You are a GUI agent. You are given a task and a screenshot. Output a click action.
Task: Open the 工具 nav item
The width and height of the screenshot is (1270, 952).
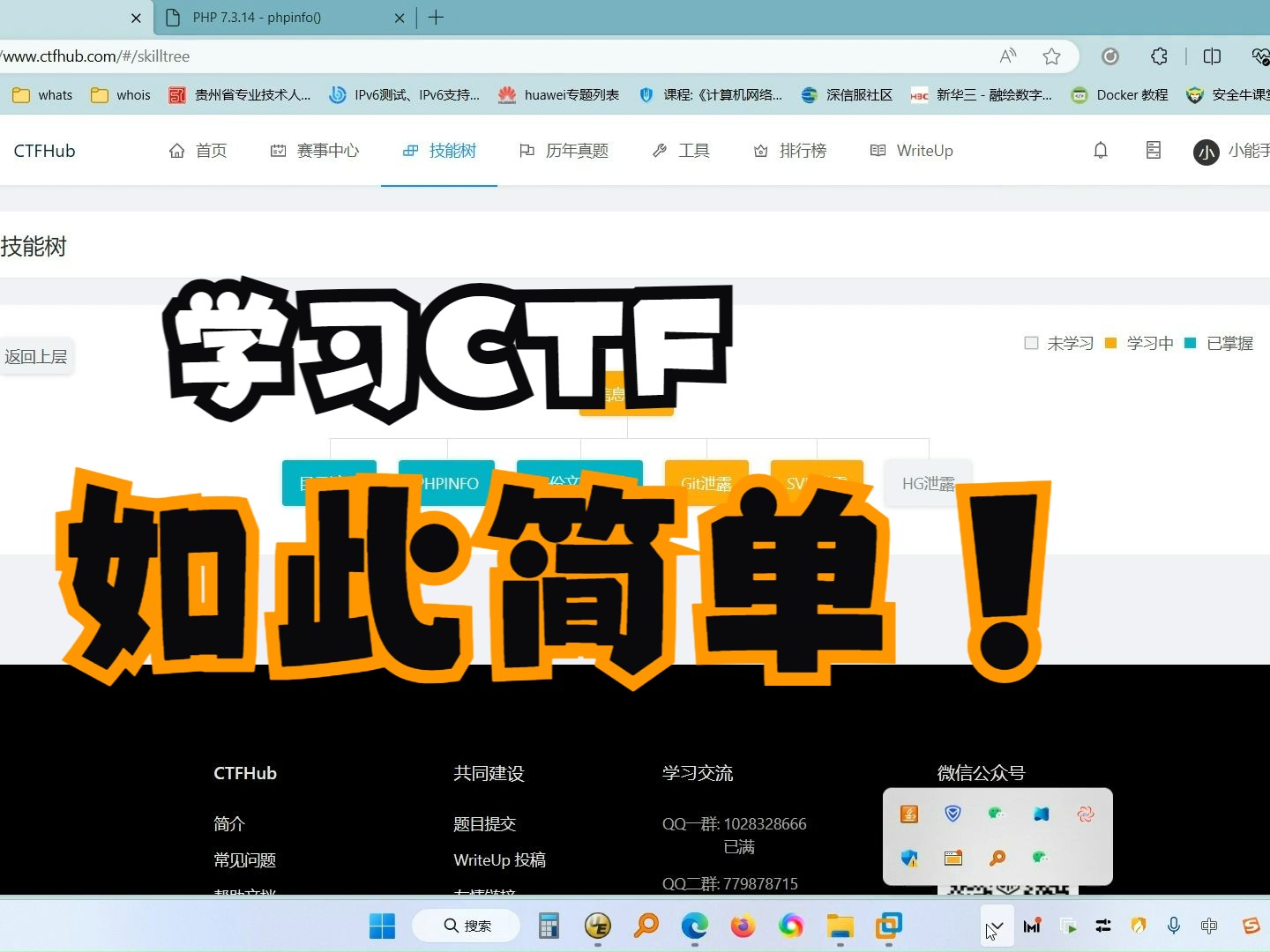coord(681,151)
